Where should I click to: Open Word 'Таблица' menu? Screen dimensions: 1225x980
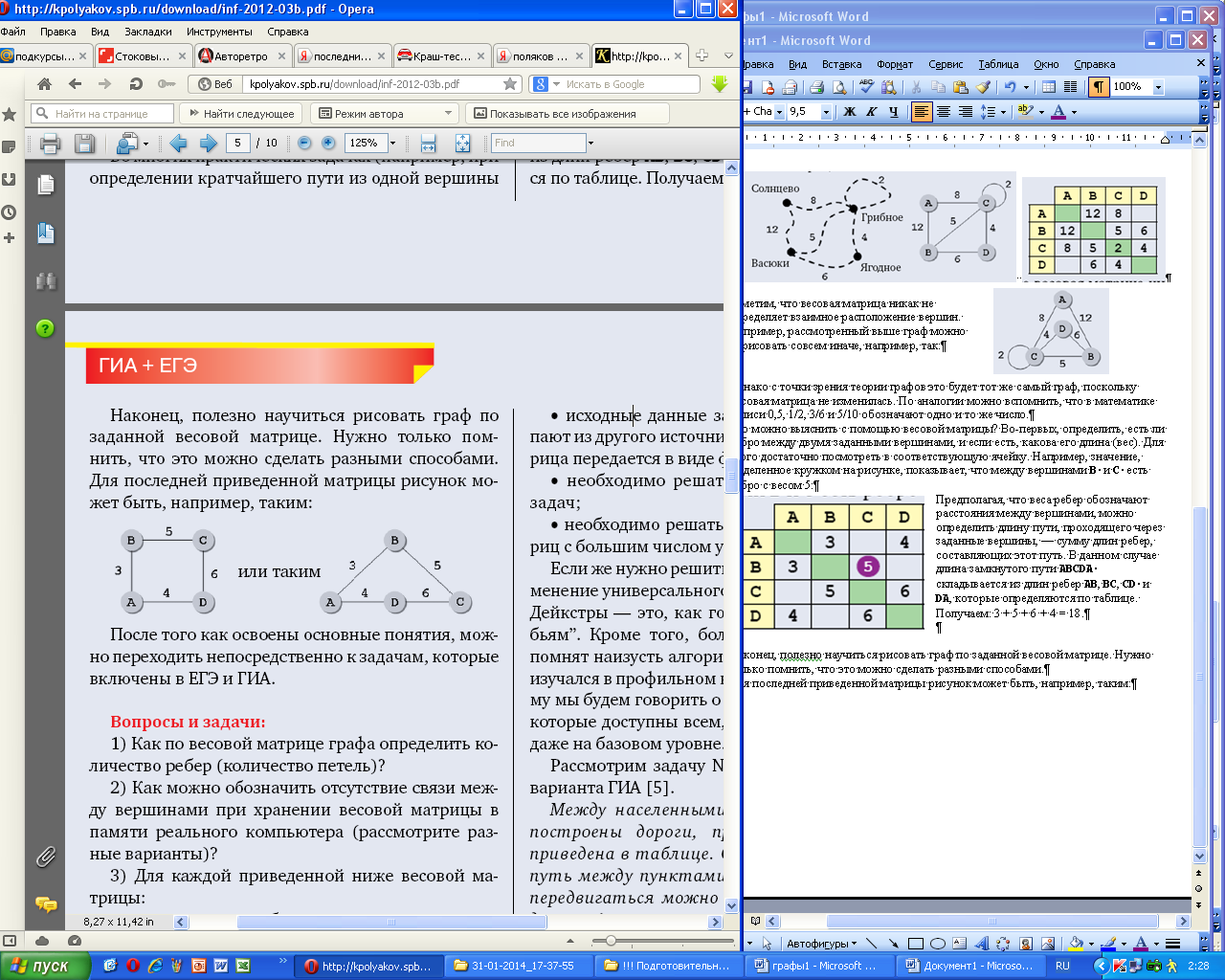(x=998, y=64)
